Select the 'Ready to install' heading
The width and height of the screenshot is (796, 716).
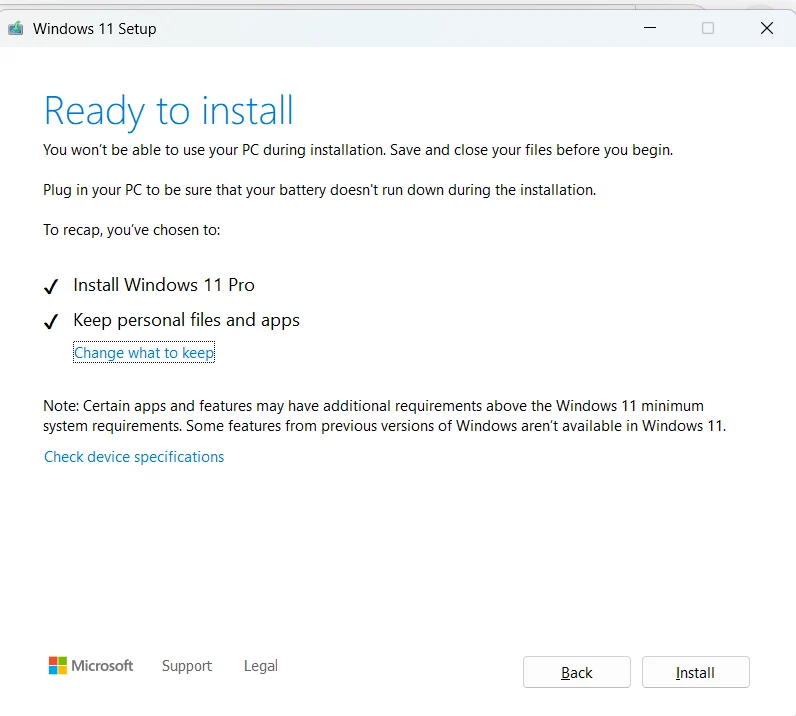[x=169, y=111]
